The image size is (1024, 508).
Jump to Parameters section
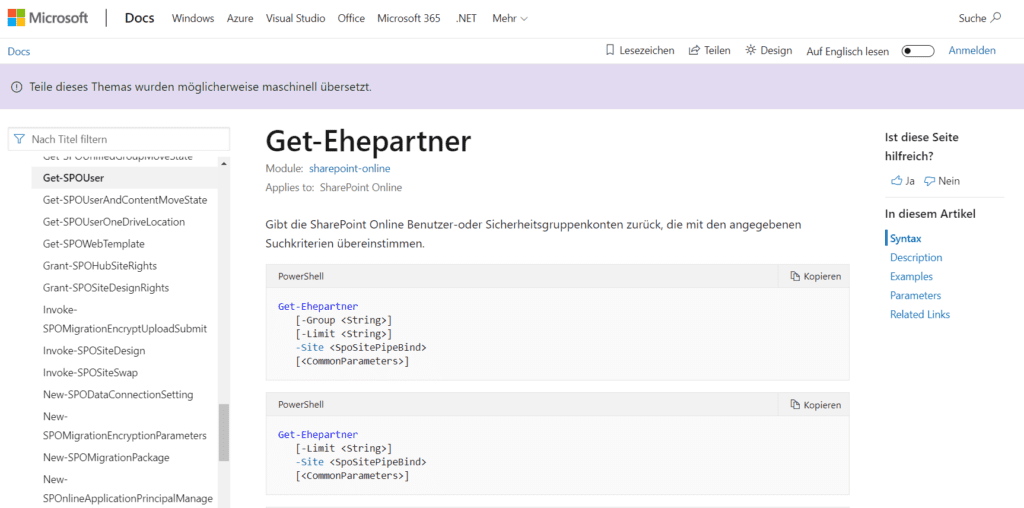click(915, 295)
